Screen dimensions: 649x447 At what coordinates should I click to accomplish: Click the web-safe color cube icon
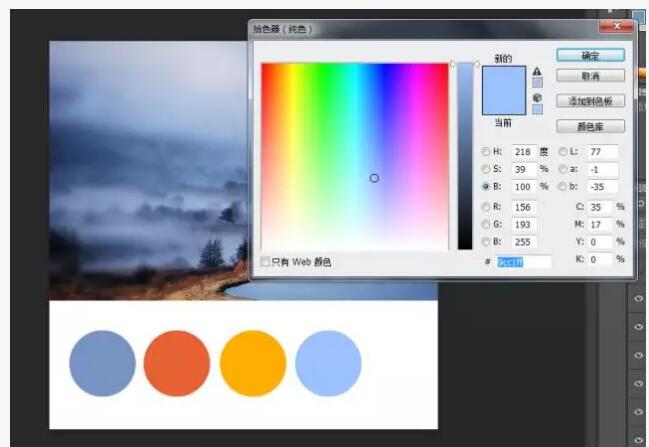click(537, 98)
